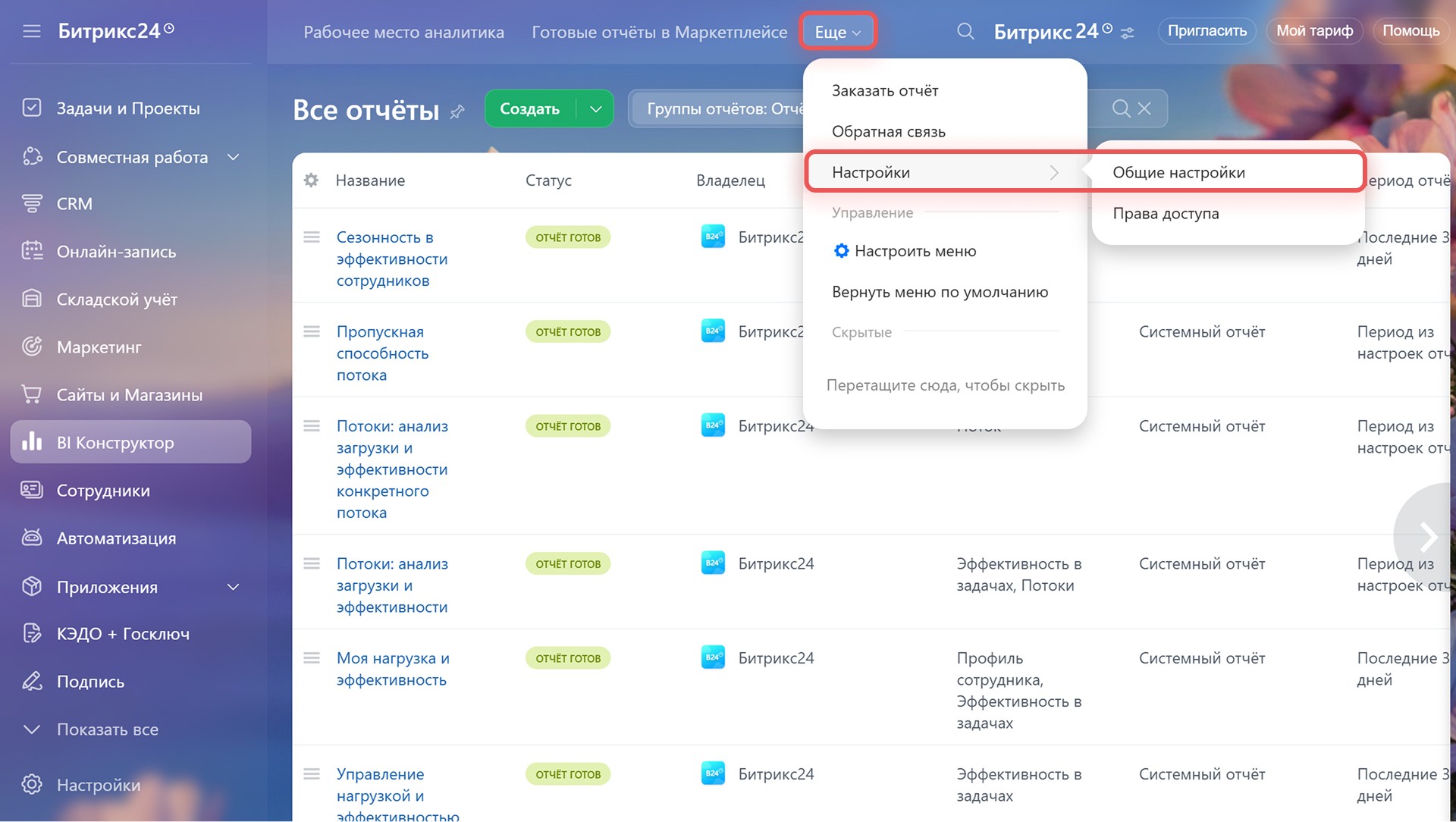Expand Приложения section chevron

pos(234,587)
